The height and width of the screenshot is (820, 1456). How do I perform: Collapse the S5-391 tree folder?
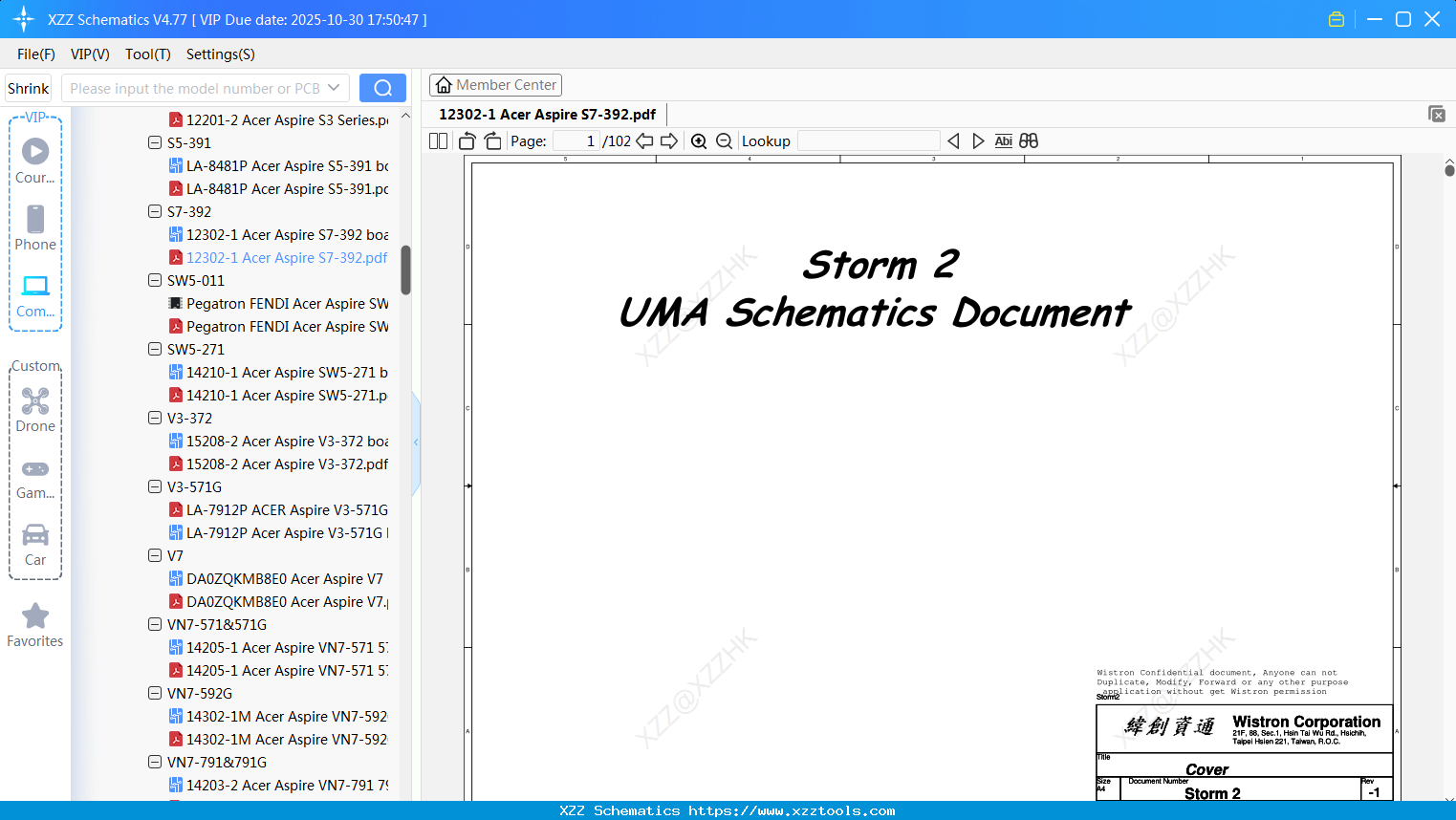(155, 142)
